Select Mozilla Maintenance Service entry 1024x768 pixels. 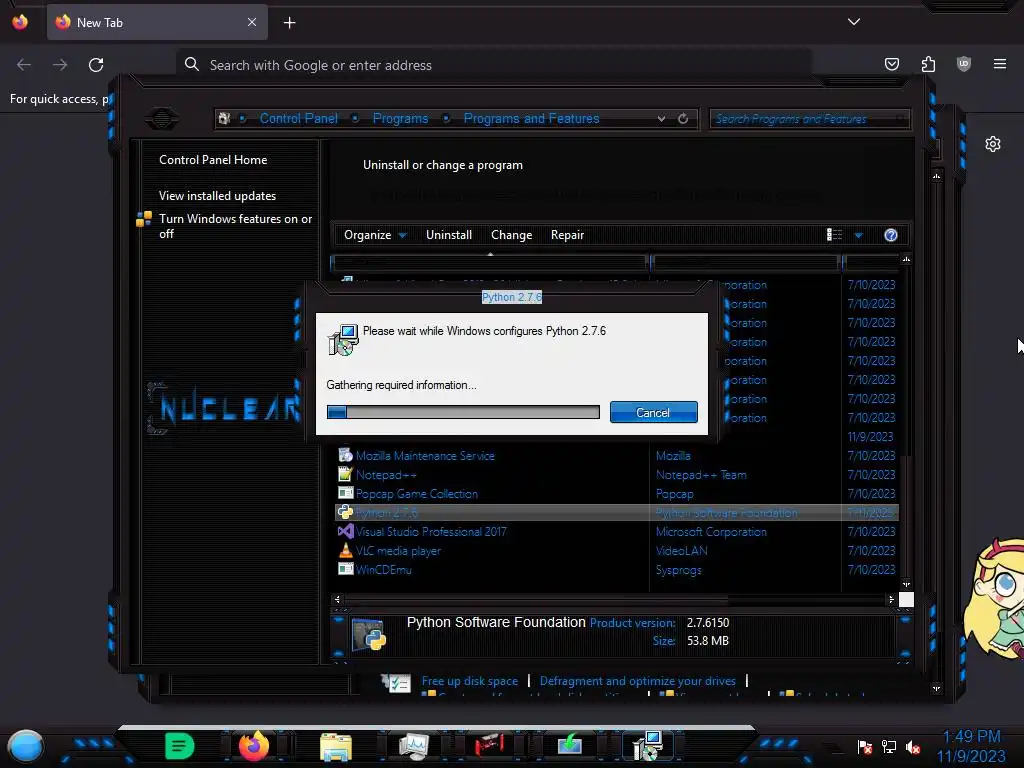click(425, 456)
